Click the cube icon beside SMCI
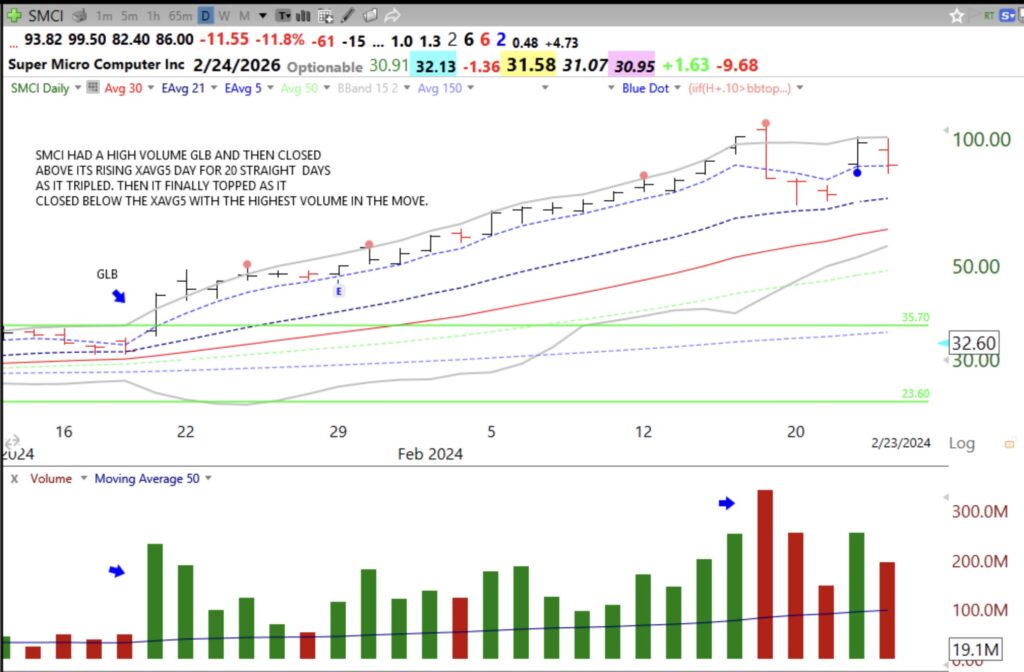 [78, 15]
